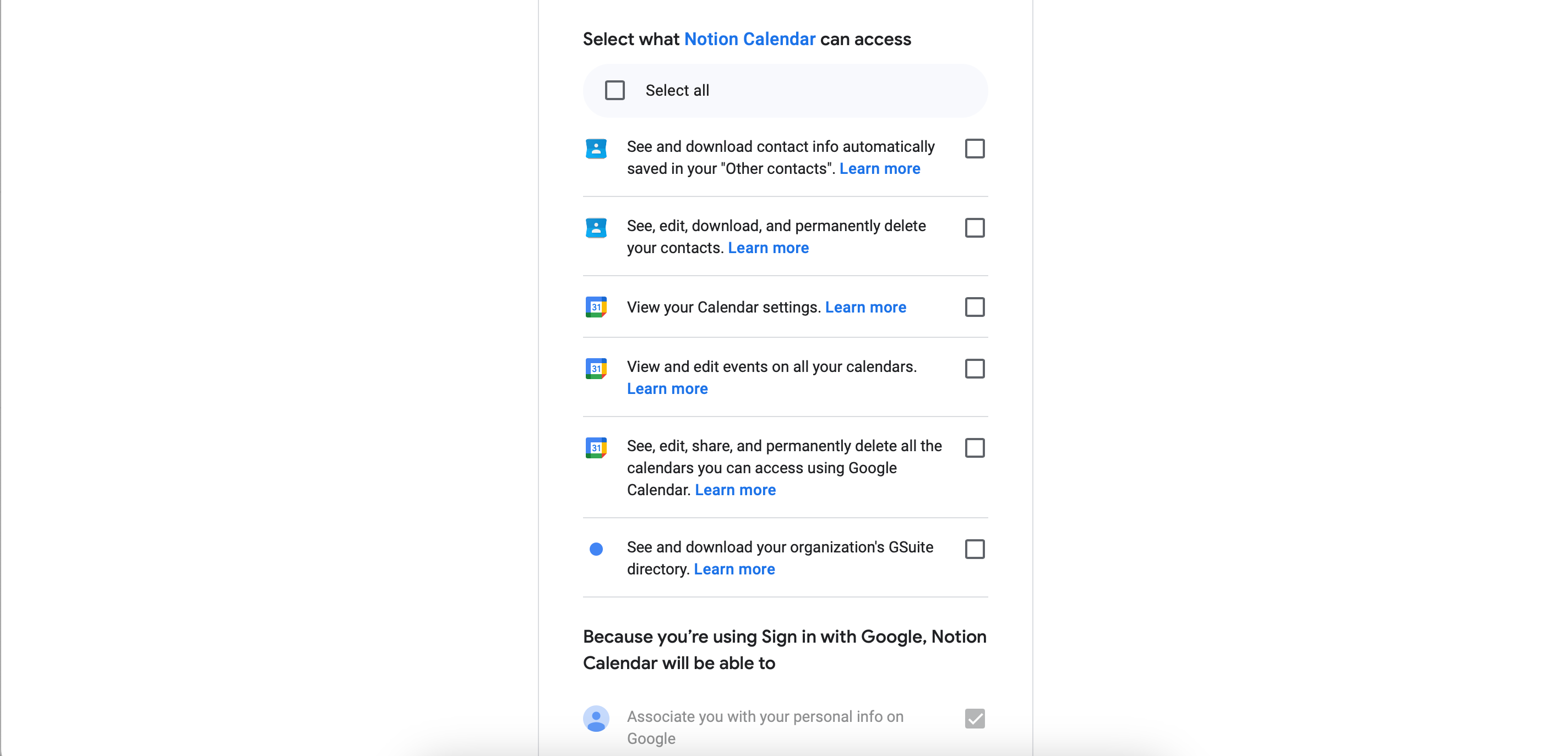Image resolution: width=1568 pixels, height=756 pixels.
Task: Enable the delete all calendars permission checkbox
Action: click(974, 448)
